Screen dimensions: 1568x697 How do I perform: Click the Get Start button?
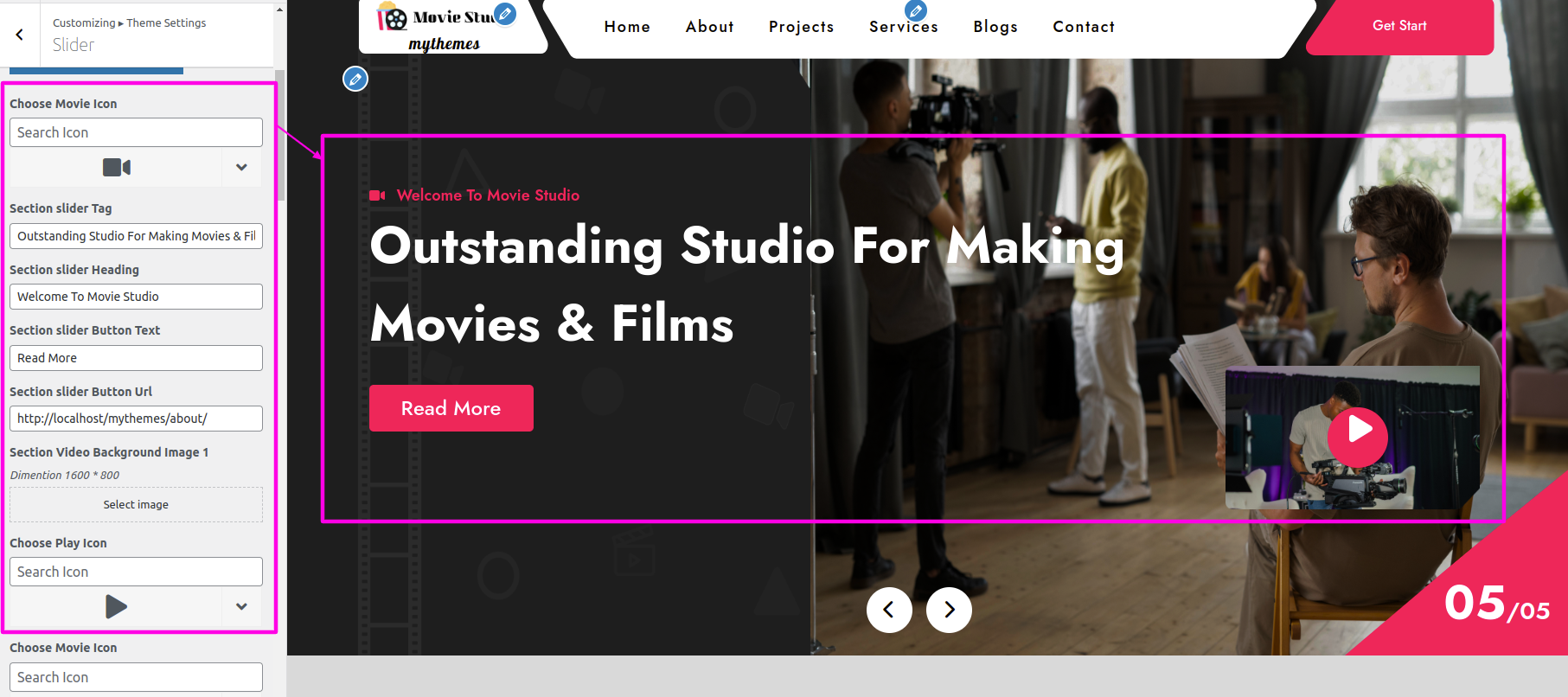pos(1399,26)
